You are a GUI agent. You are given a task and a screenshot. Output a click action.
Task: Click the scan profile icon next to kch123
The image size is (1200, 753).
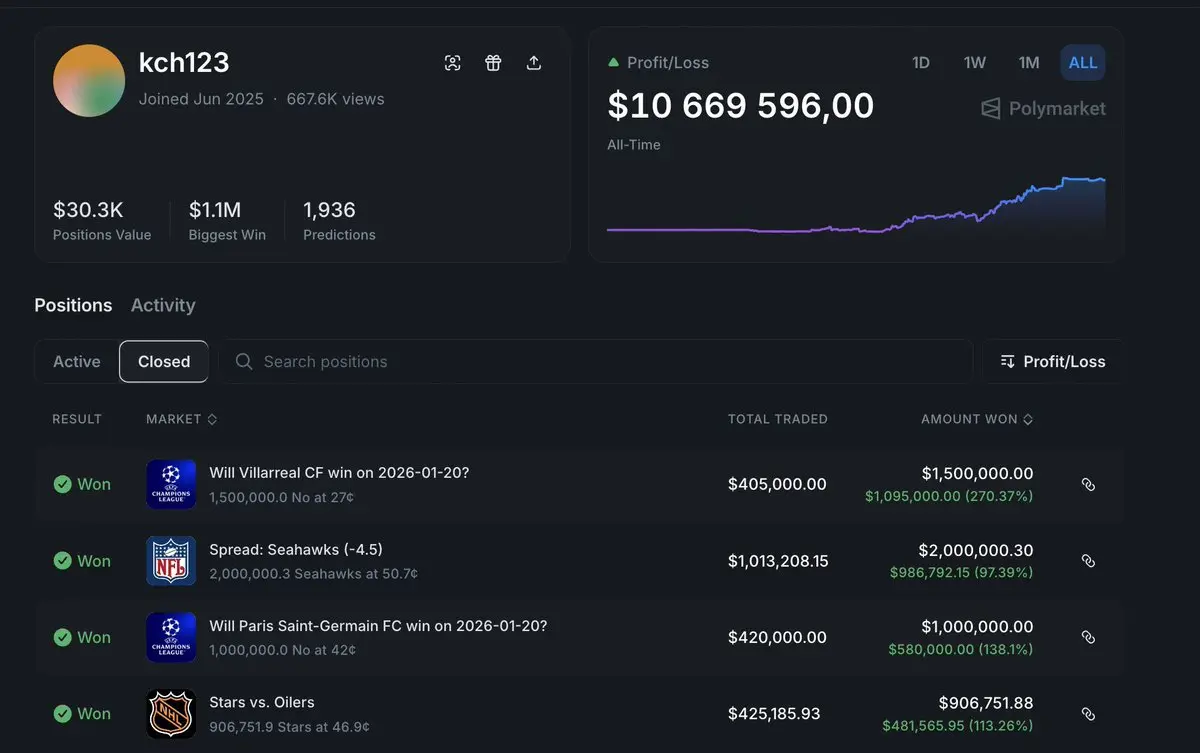click(x=453, y=63)
